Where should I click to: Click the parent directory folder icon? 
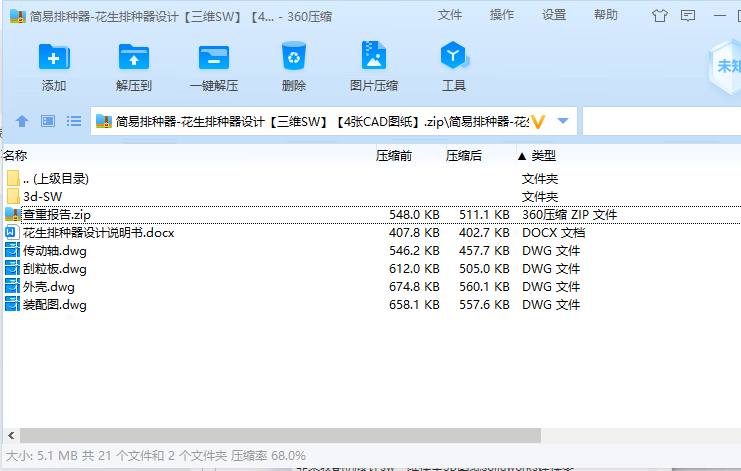(13, 179)
